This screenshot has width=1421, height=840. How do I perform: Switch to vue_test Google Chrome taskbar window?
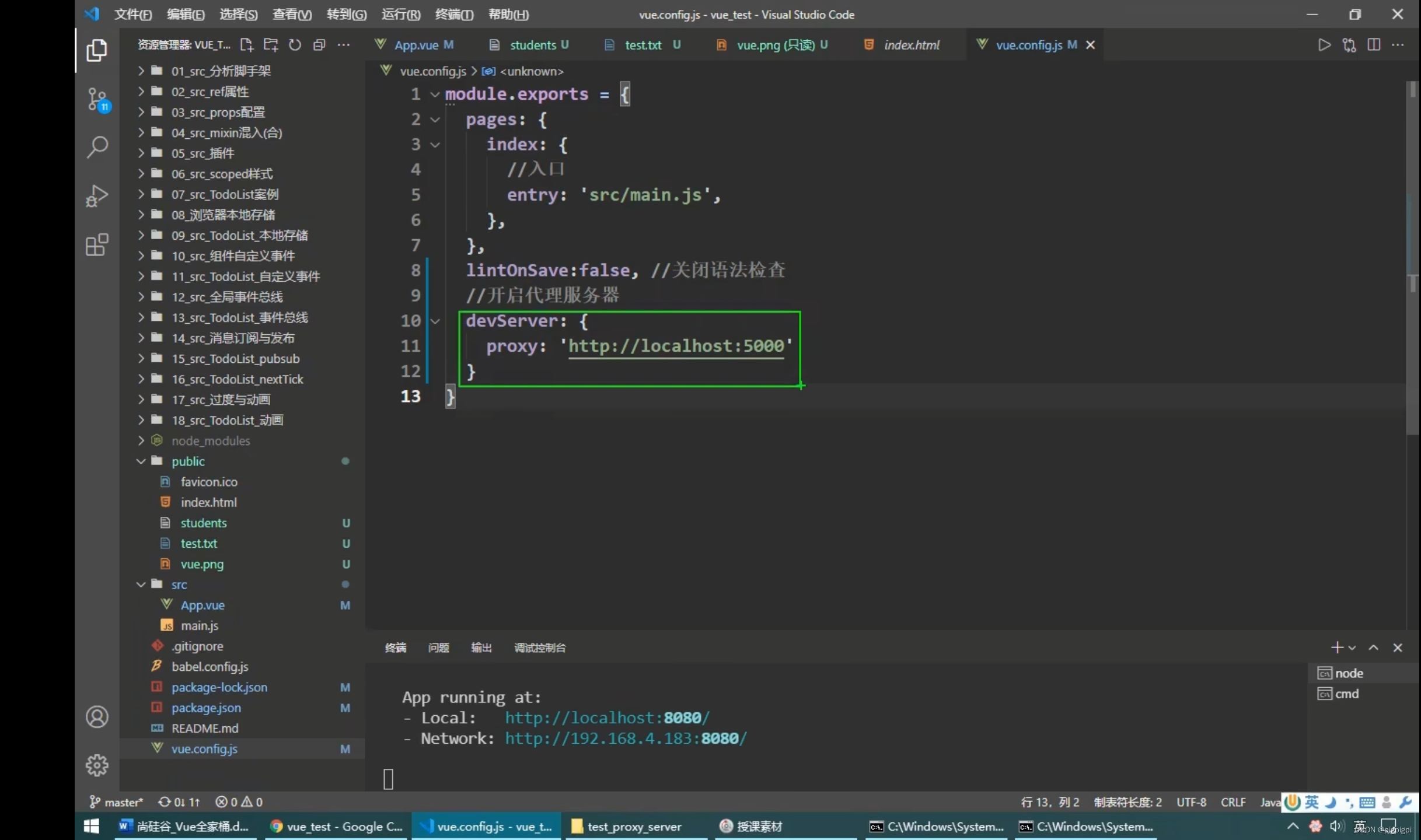(x=337, y=826)
